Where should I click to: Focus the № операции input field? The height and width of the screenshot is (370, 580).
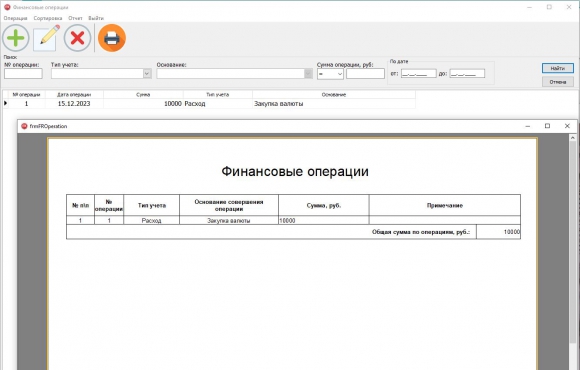(23, 74)
